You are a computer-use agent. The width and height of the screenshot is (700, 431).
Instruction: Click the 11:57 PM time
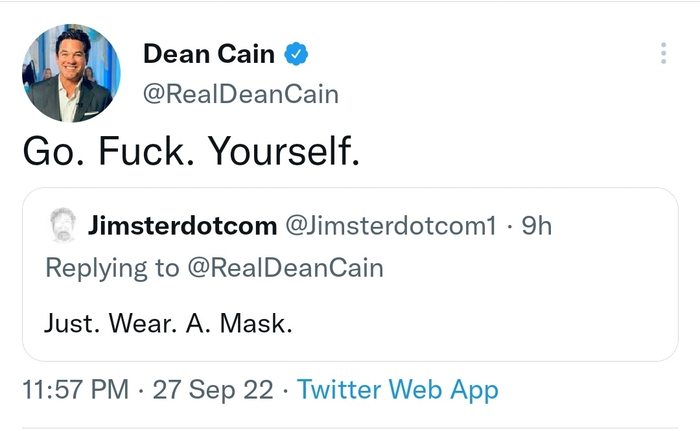click(x=73, y=389)
